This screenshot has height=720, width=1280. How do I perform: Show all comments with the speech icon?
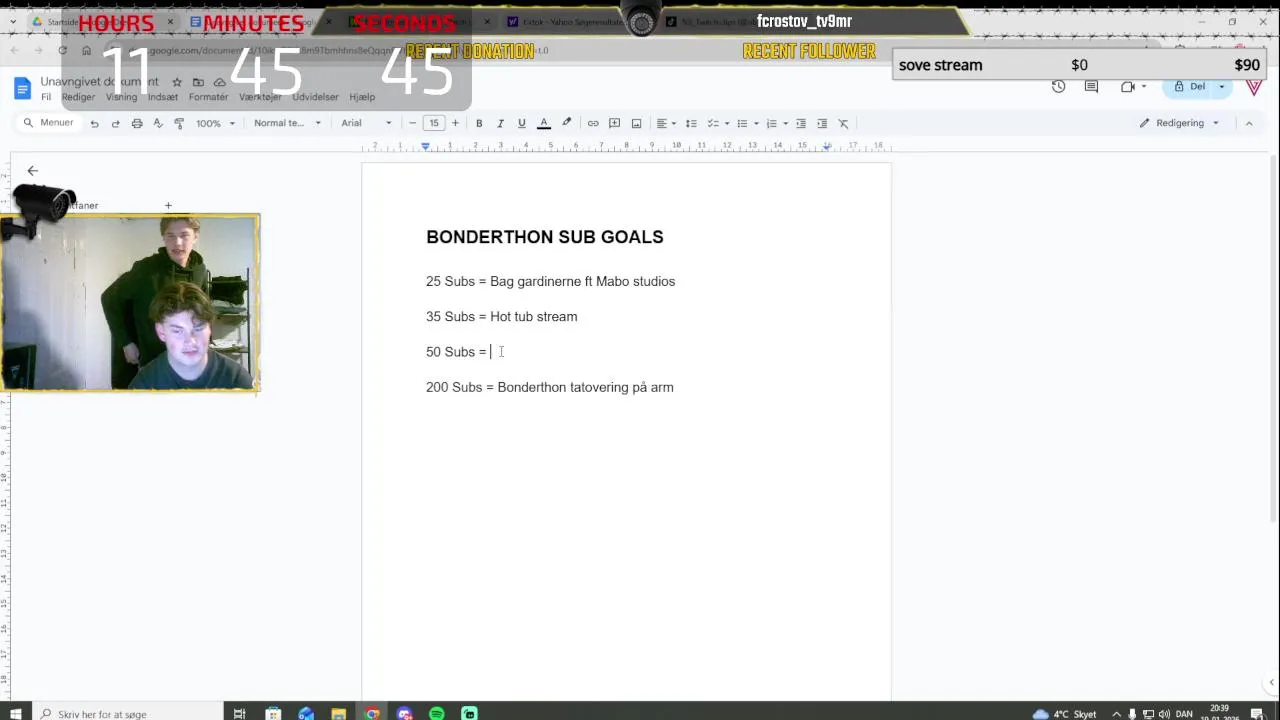click(x=1091, y=86)
